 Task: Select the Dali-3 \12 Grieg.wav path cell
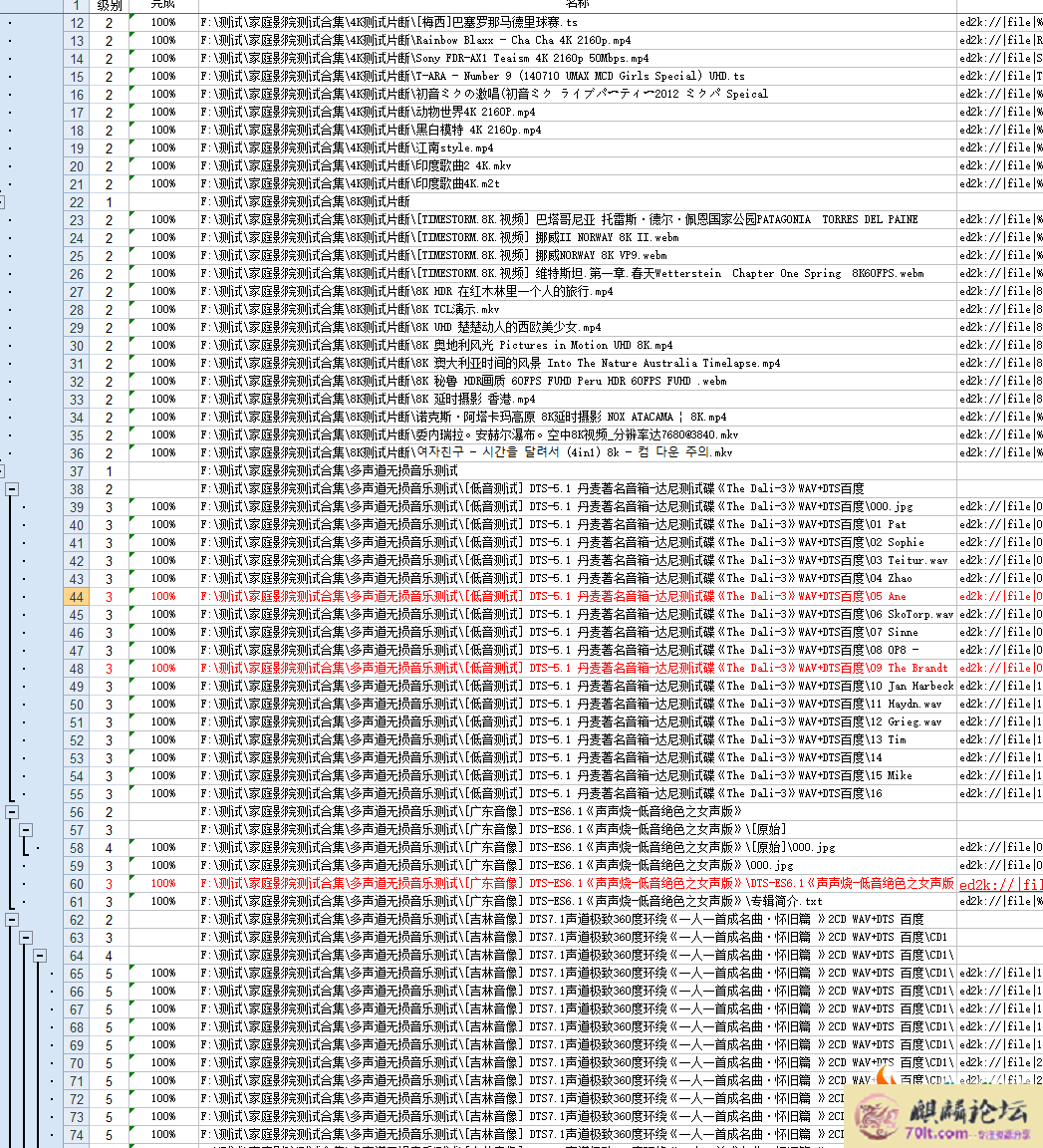(578, 721)
